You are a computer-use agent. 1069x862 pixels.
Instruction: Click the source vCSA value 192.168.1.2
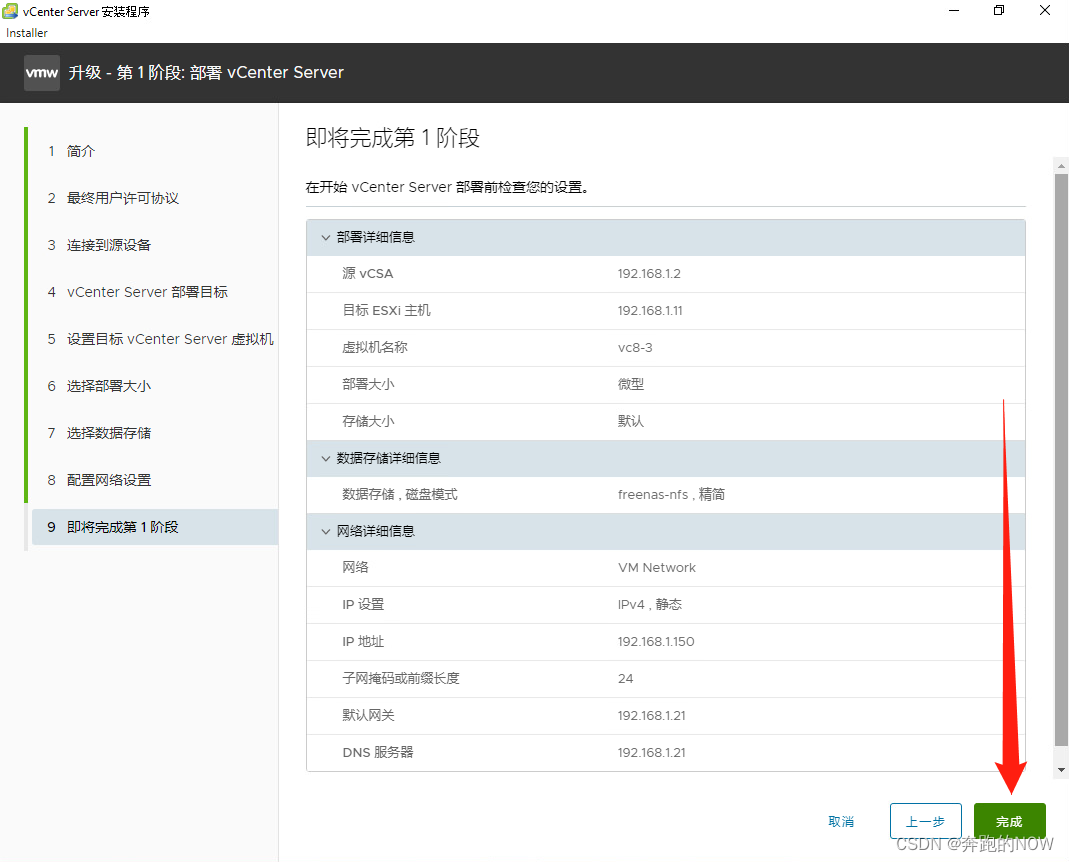tap(649, 274)
